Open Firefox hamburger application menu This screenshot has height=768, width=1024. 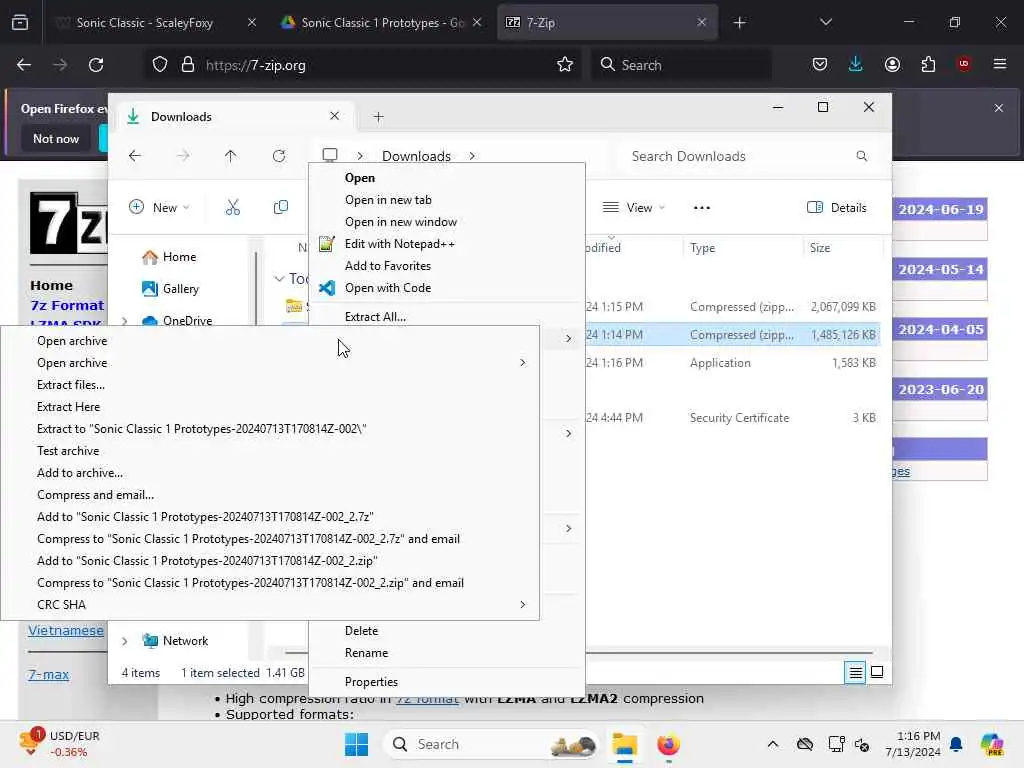[1000, 64]
